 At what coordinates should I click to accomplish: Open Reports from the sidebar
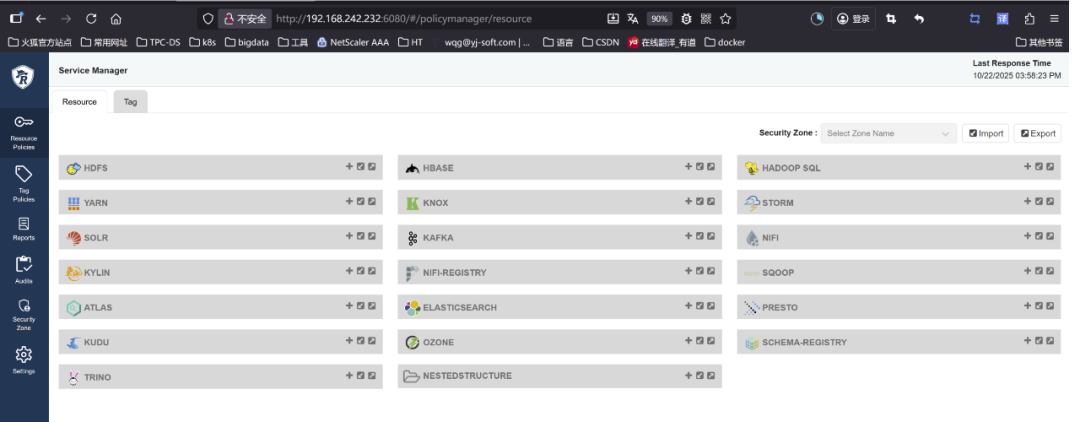pyautogui.click(x=23, y=229)
